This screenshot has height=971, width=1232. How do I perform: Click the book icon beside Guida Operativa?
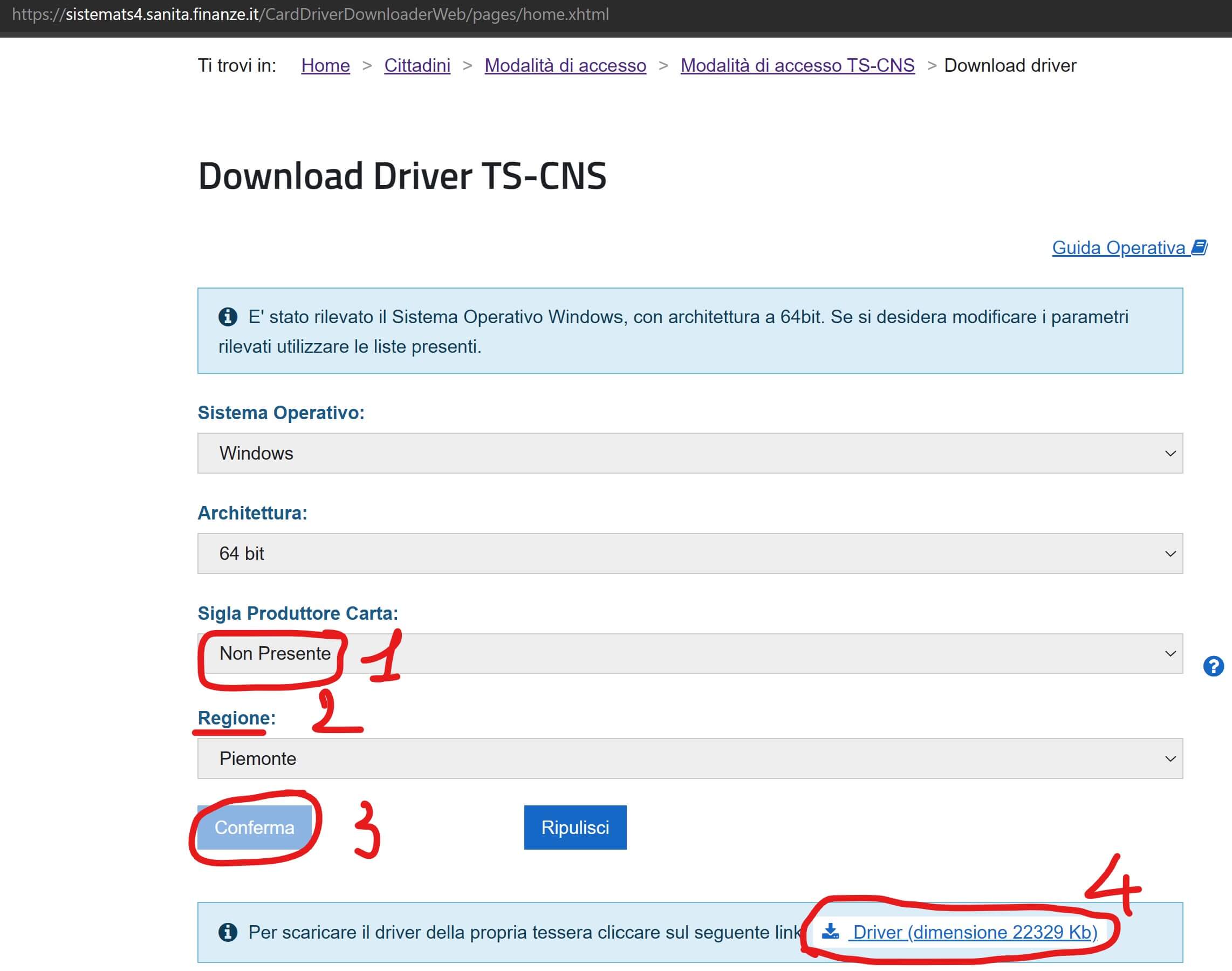(x=1199, y=247)
